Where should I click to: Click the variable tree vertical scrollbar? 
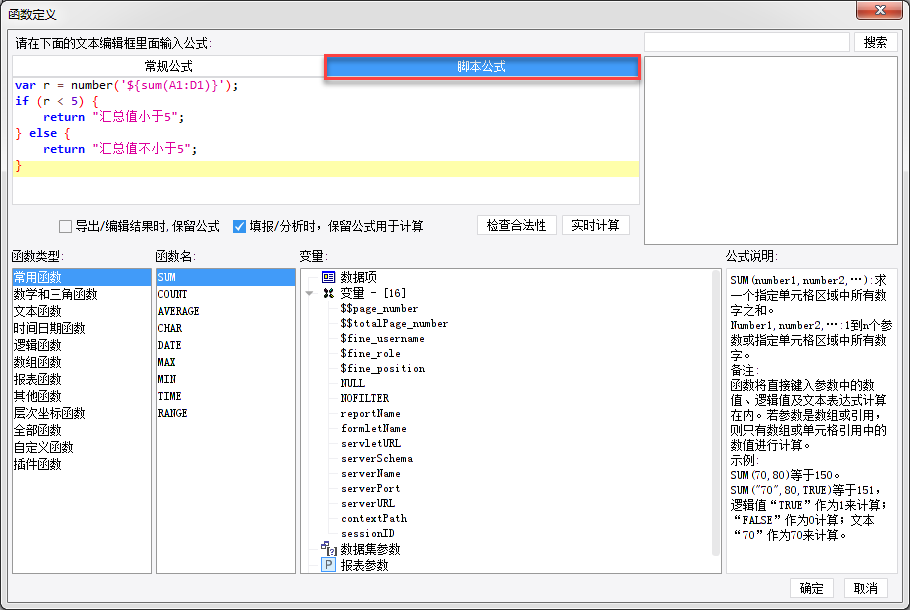tap(716, 412)
